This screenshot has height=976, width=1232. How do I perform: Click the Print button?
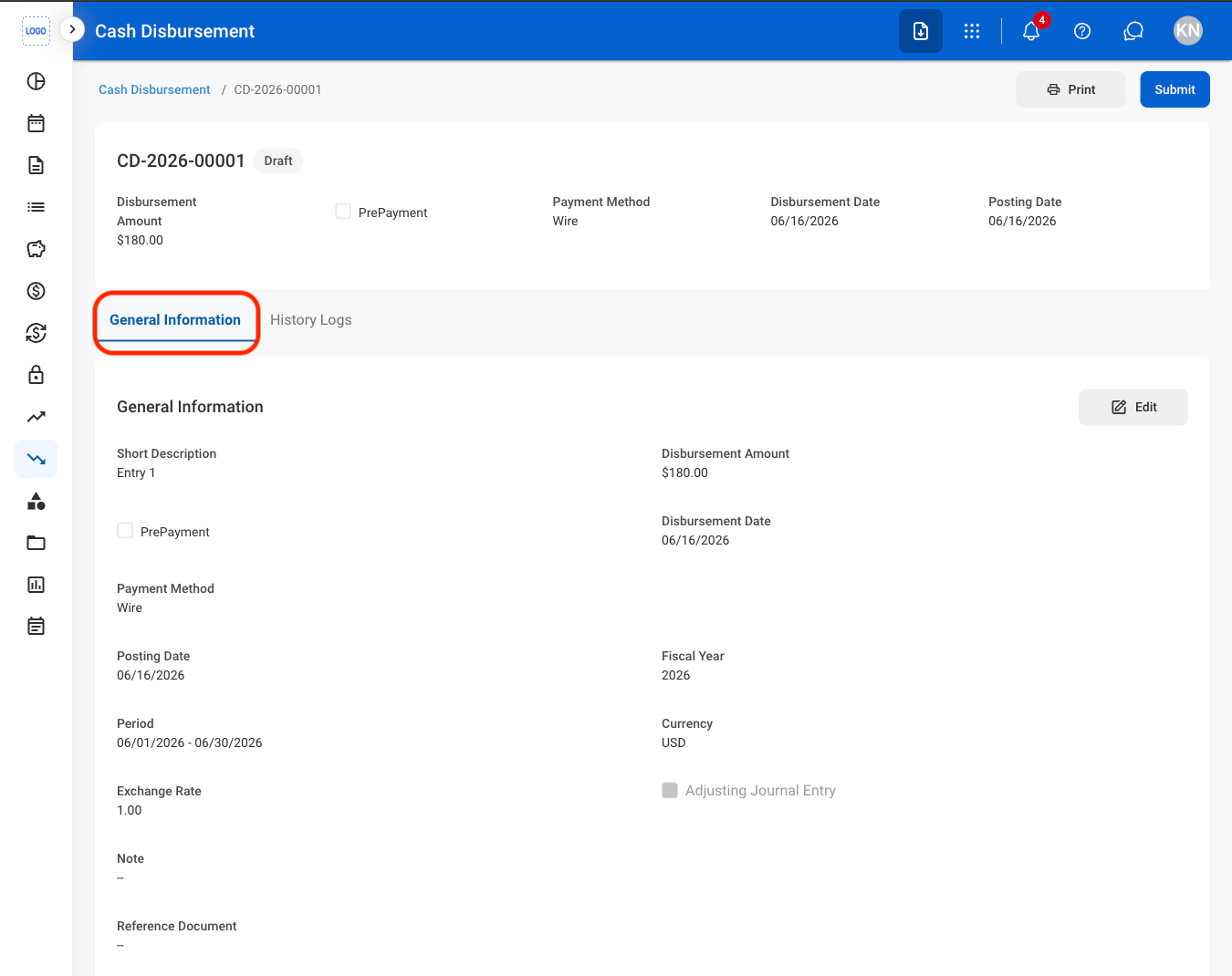point(1071,89)
